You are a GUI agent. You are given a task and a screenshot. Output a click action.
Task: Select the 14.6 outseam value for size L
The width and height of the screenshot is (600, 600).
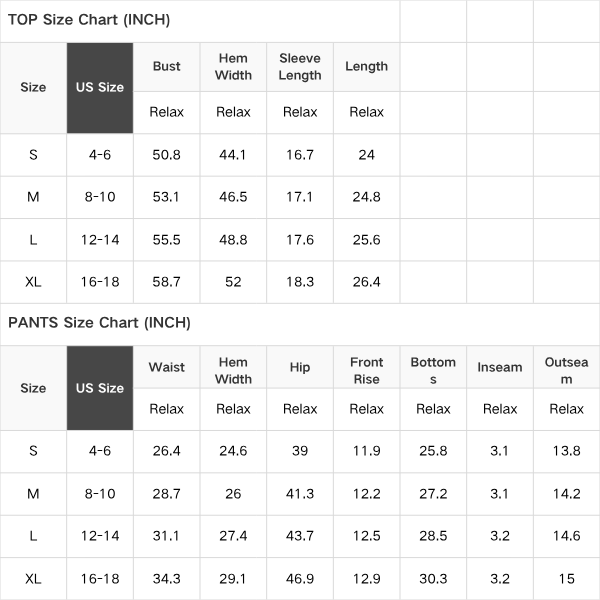pos(566,536)
